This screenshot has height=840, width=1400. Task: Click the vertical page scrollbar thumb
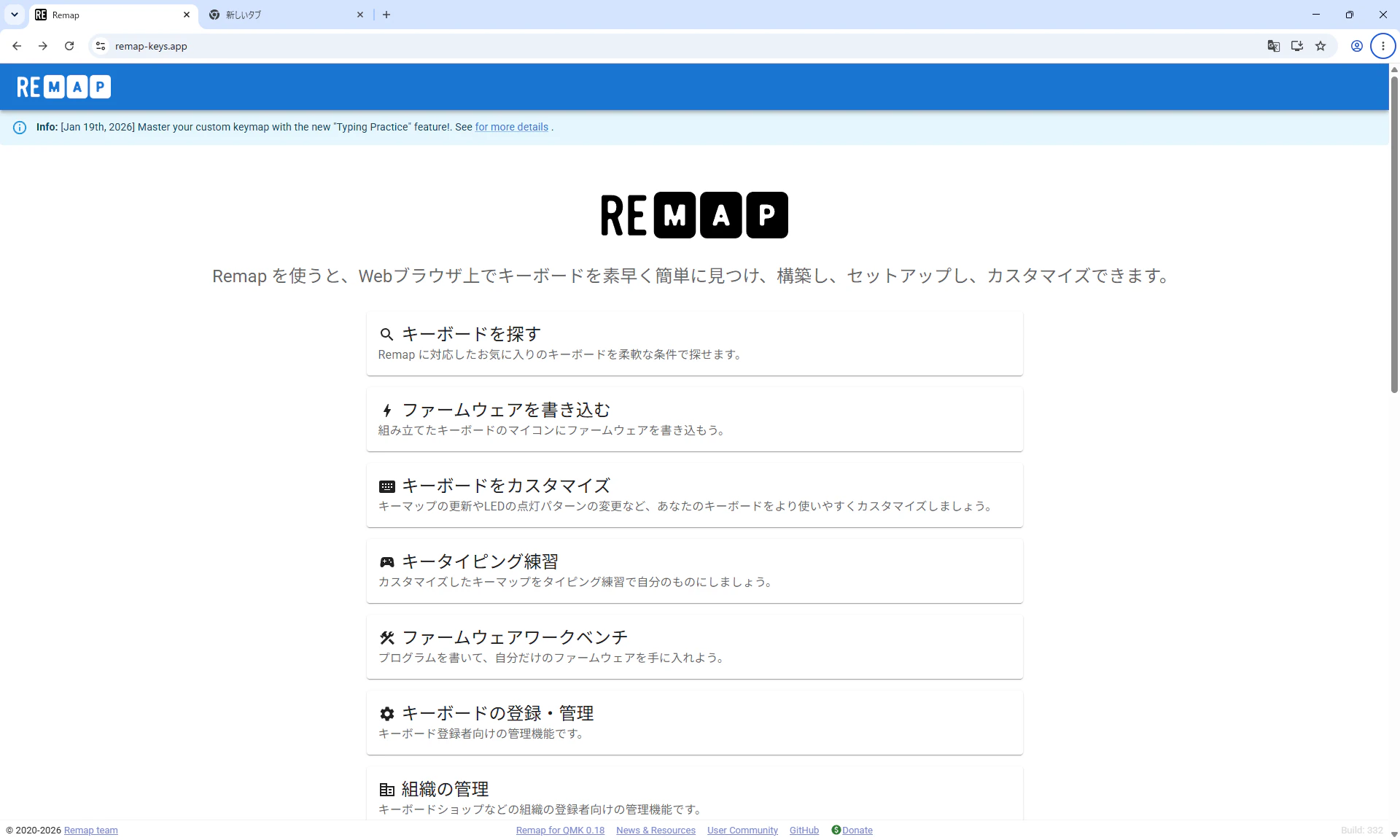click(1394, 233)
